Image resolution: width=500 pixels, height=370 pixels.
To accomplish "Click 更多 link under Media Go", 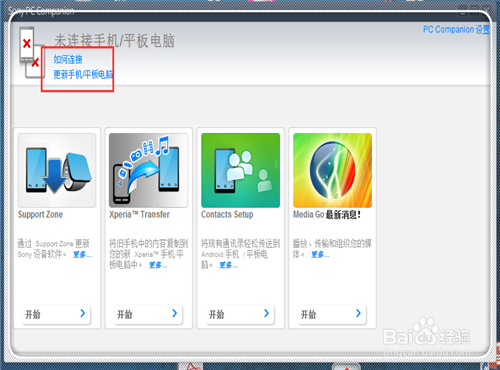I will click(x=320, y=255).
